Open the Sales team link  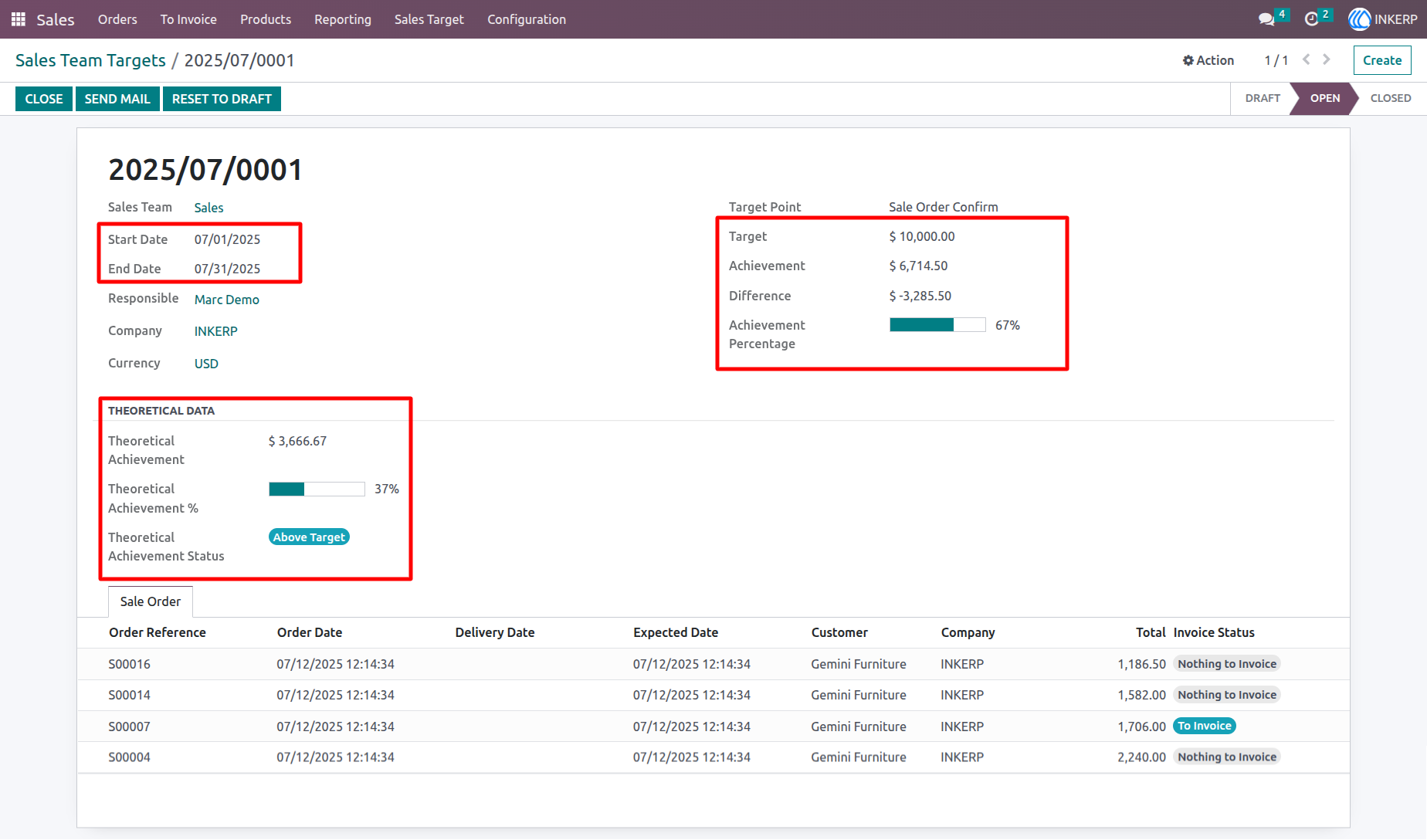[208, 208]
